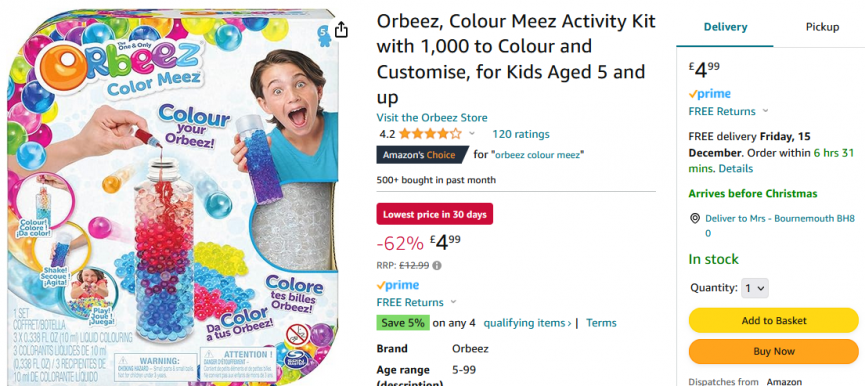Open the 120 ratings link
This screenshot has height=386, width=865.
tap(521, 134)
